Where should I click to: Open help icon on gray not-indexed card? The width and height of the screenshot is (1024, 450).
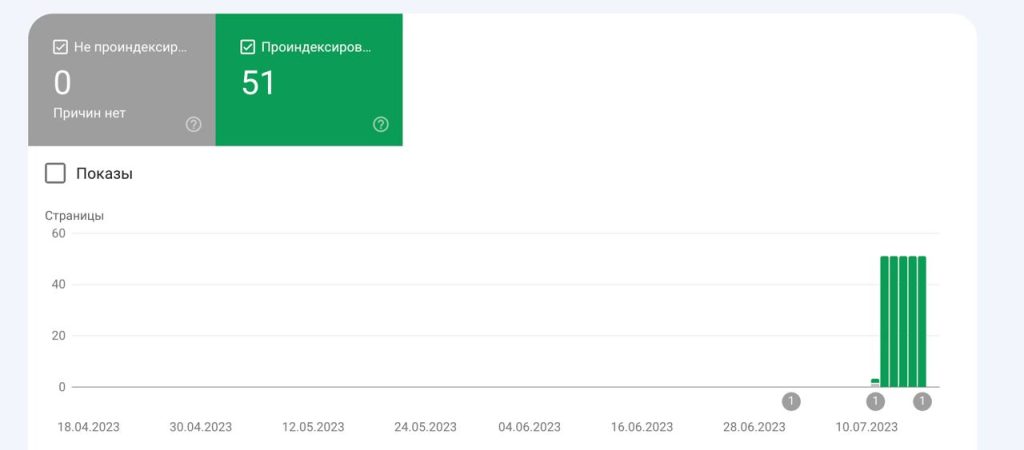click(193, 124)
